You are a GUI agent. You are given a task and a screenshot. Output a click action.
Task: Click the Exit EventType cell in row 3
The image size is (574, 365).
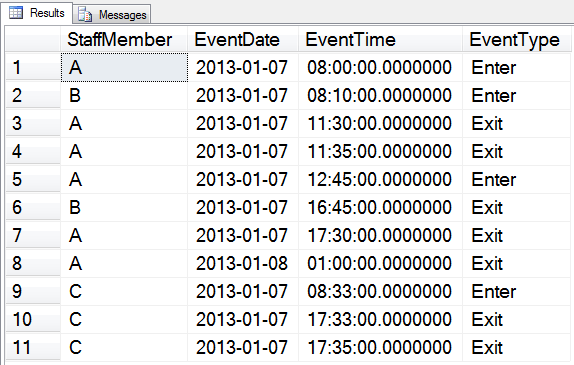pyautogui.click(x=518, y=123)
